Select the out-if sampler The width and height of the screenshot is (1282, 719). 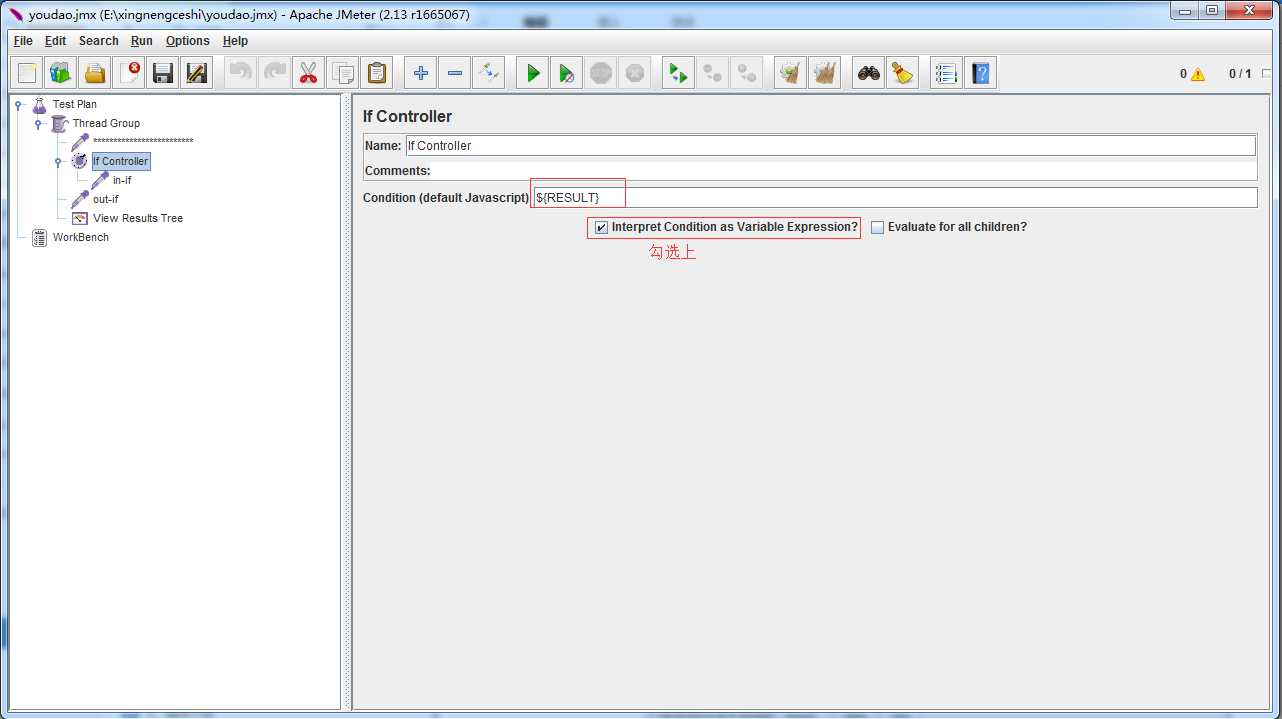tap(105, 199)
